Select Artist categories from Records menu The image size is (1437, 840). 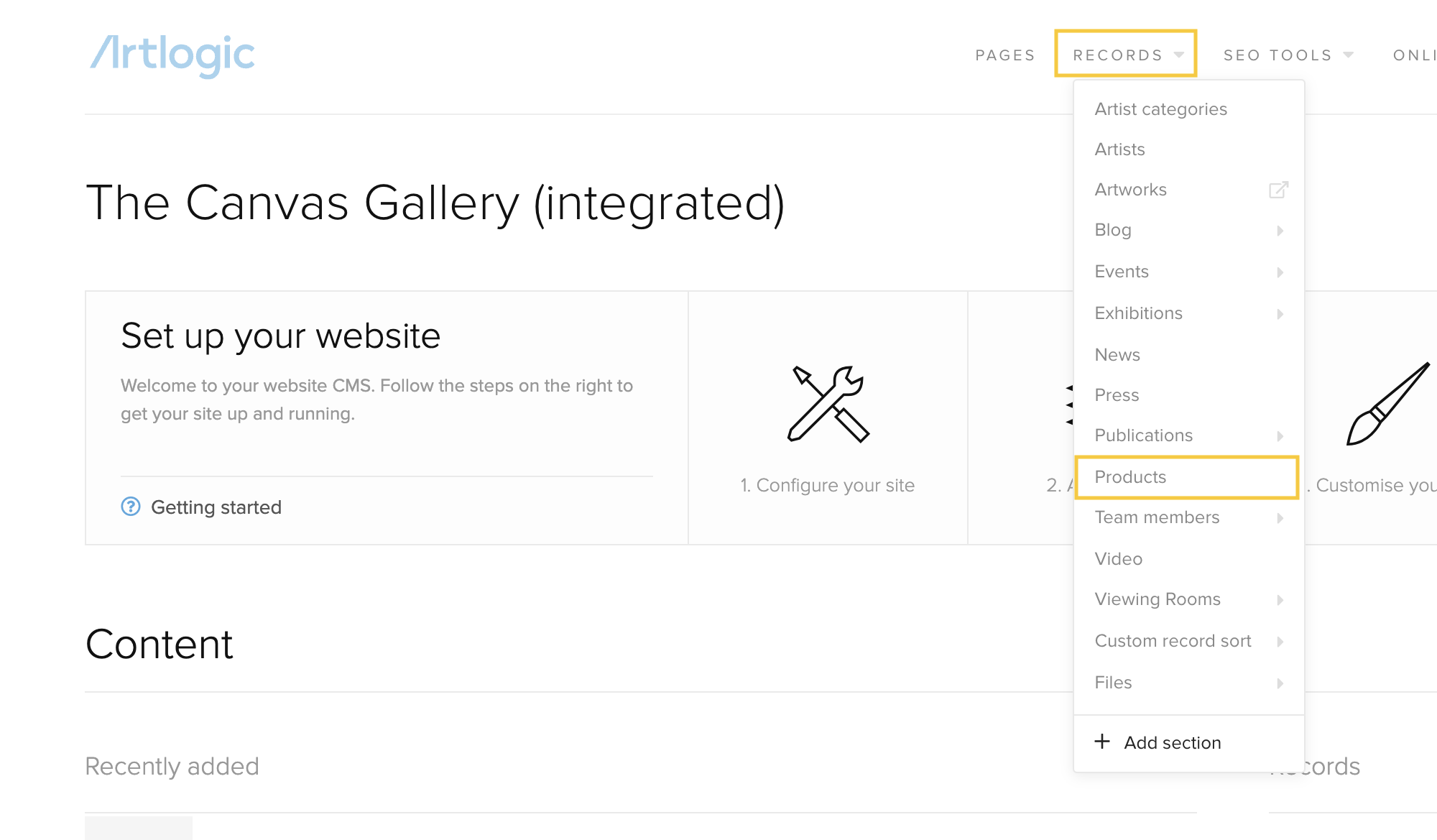(x=1189, y=109)
